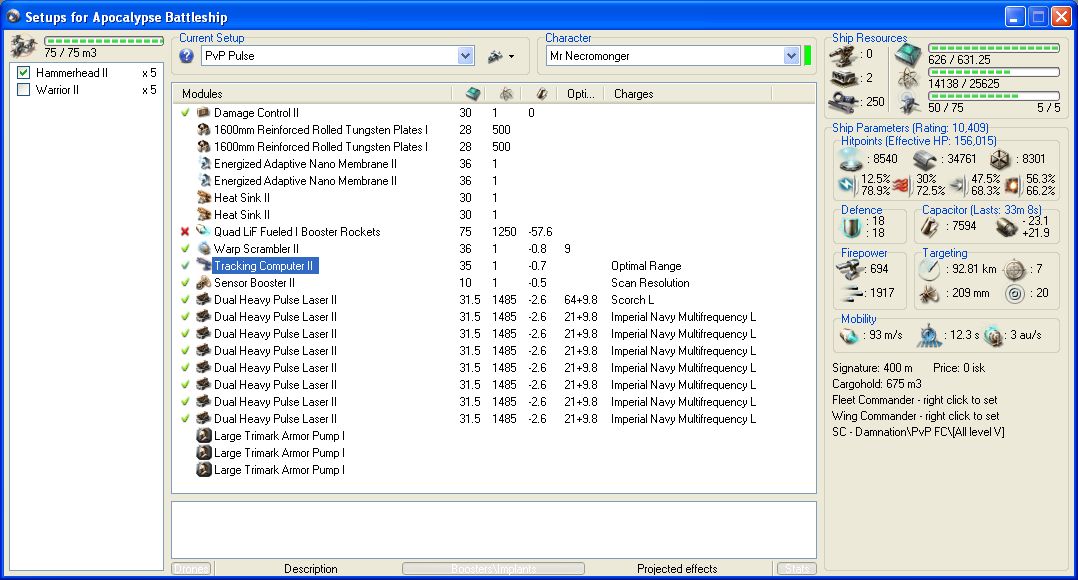
Task: Click the green skill status bar next to Character
Action: point(807,56)
